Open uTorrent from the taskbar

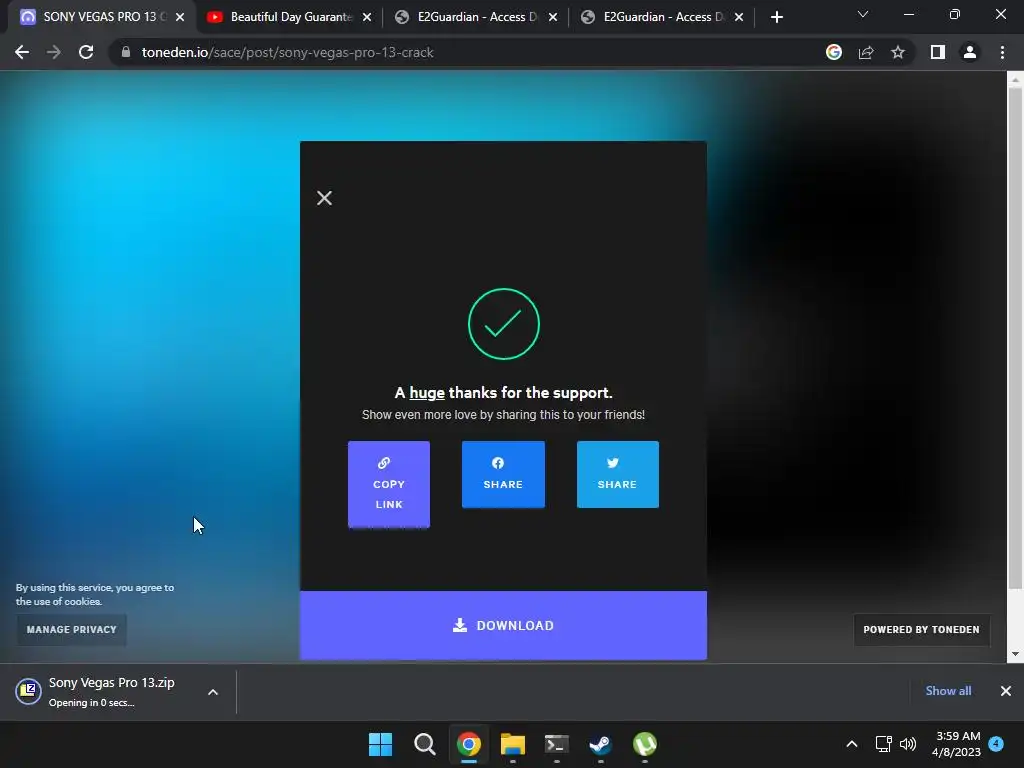645,744
